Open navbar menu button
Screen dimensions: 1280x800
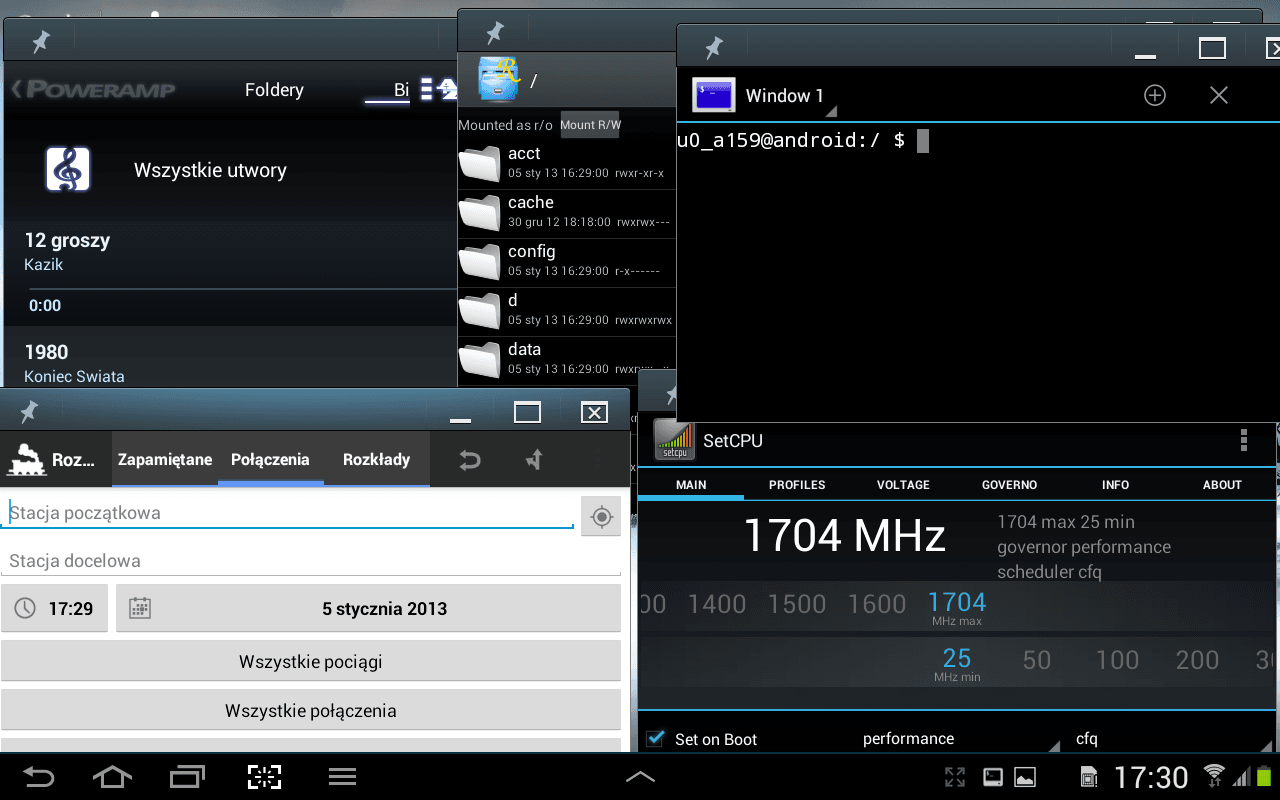pyautogui.click(x=342, y=777)
